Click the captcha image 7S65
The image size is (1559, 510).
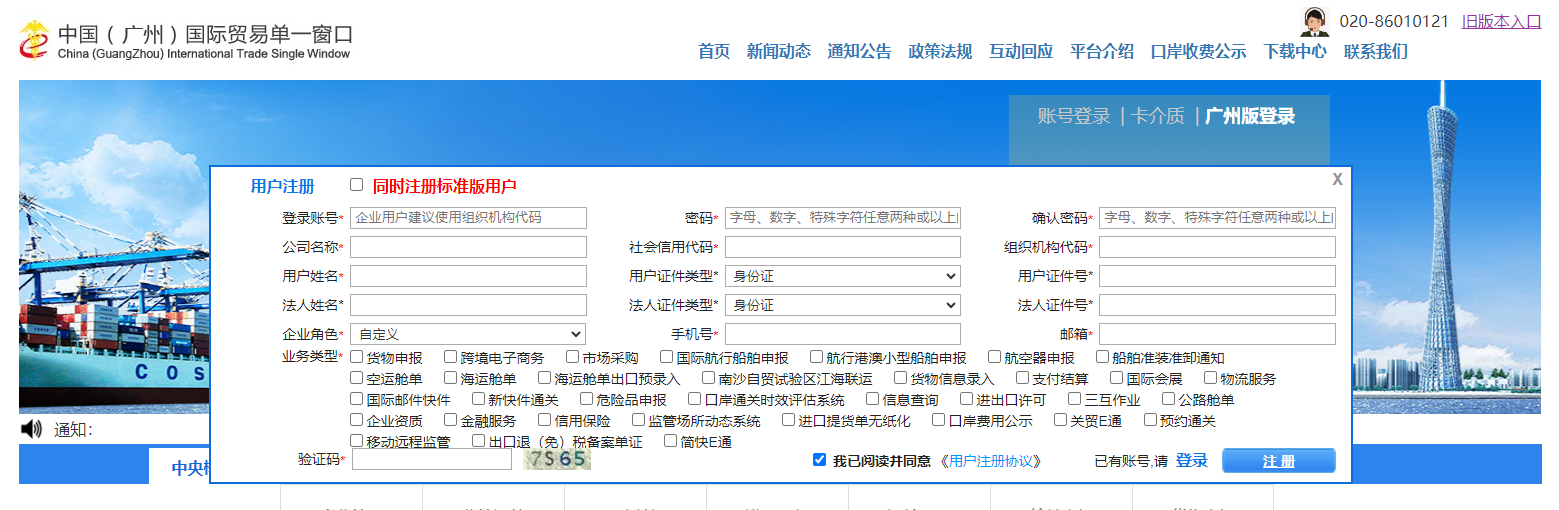click(x=557, y=459)
